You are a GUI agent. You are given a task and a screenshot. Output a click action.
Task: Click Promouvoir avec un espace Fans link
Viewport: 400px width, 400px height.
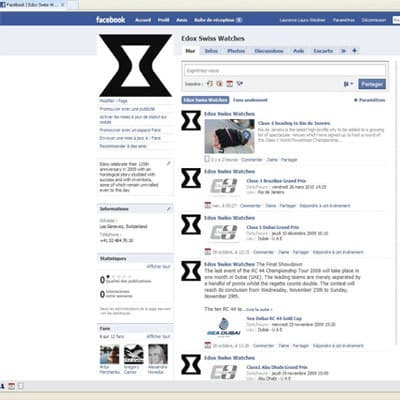(x=130, y=130)
